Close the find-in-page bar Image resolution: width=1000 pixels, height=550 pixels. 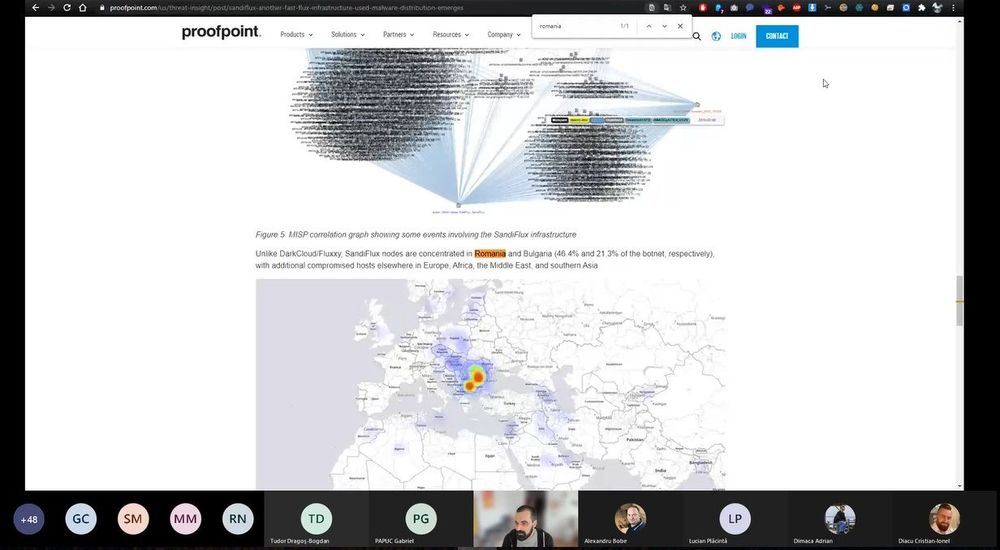680,26
